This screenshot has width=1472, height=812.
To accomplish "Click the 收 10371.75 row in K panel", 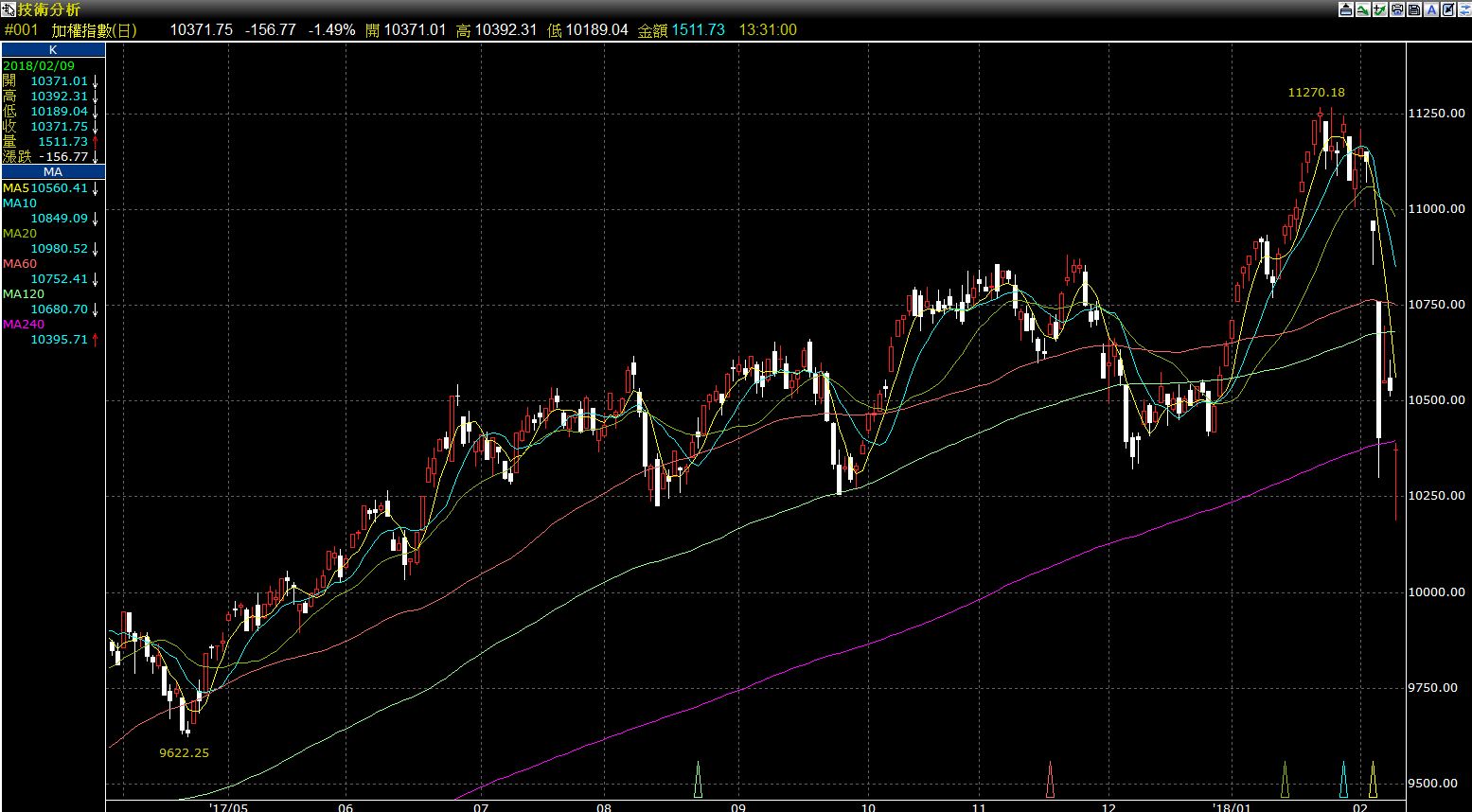I will click(51, 127).
